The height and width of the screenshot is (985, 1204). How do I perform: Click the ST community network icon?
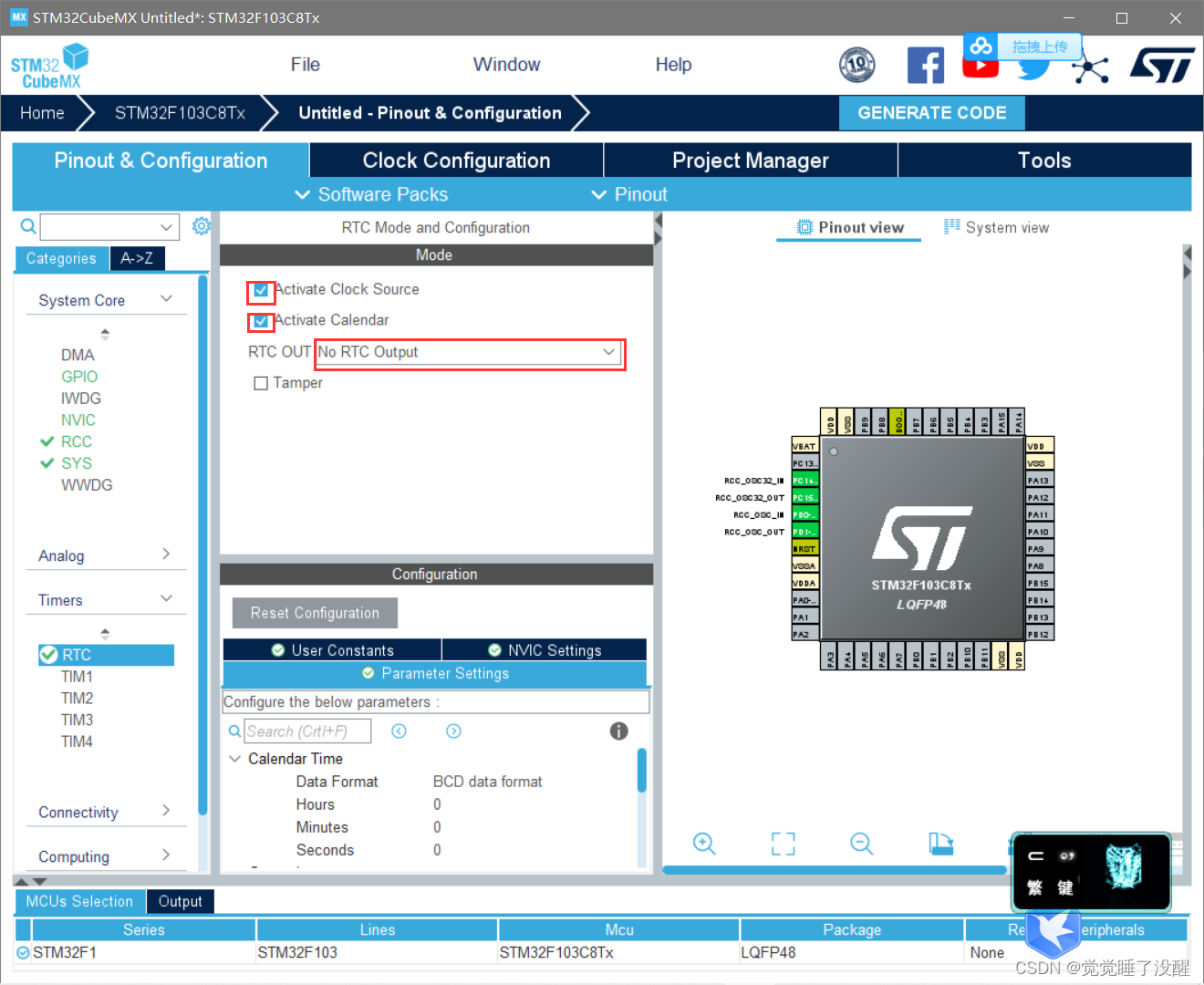[x=1089, y=69]
